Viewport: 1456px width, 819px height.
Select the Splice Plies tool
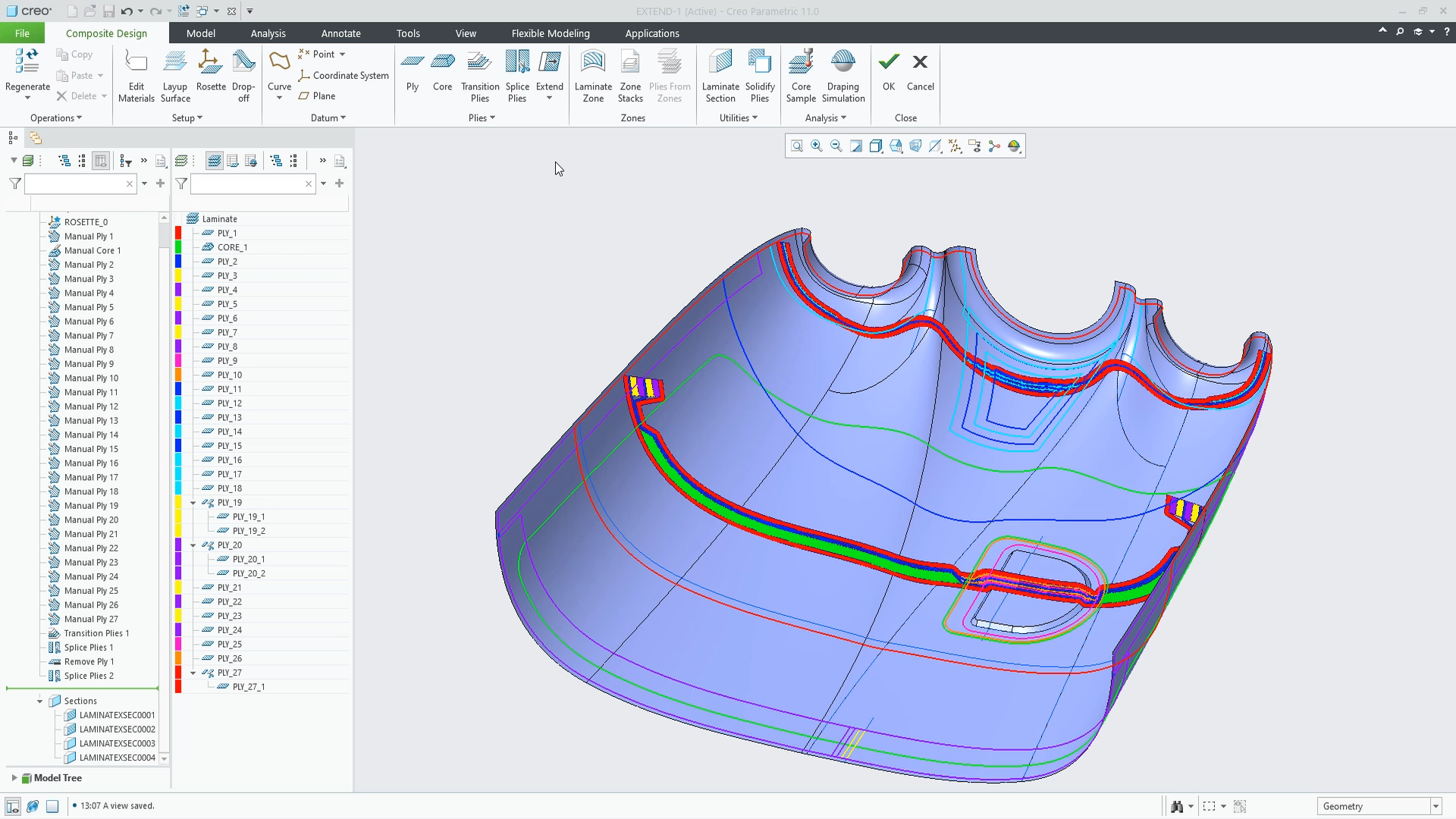(x=517, y=76)
